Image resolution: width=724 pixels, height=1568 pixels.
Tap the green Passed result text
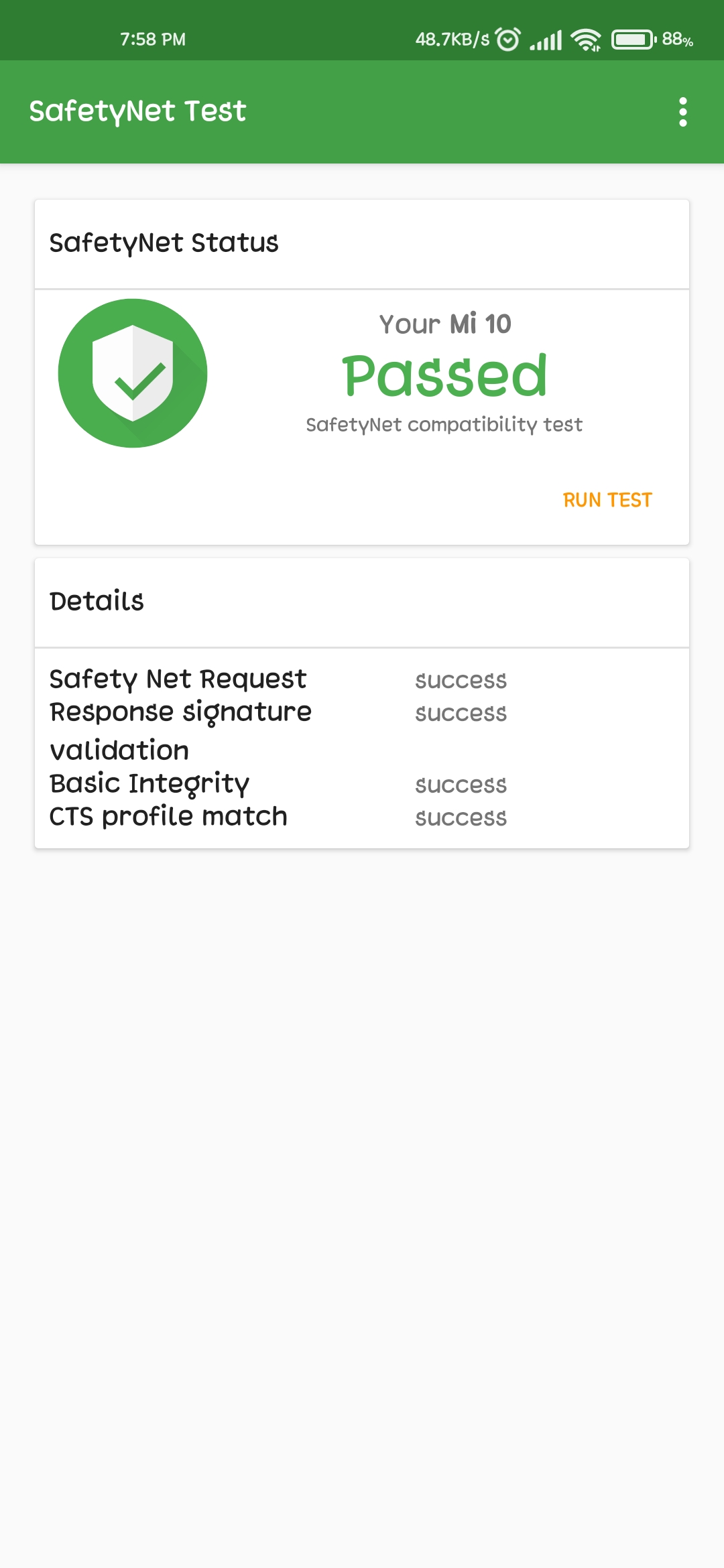tap(444, 375)
